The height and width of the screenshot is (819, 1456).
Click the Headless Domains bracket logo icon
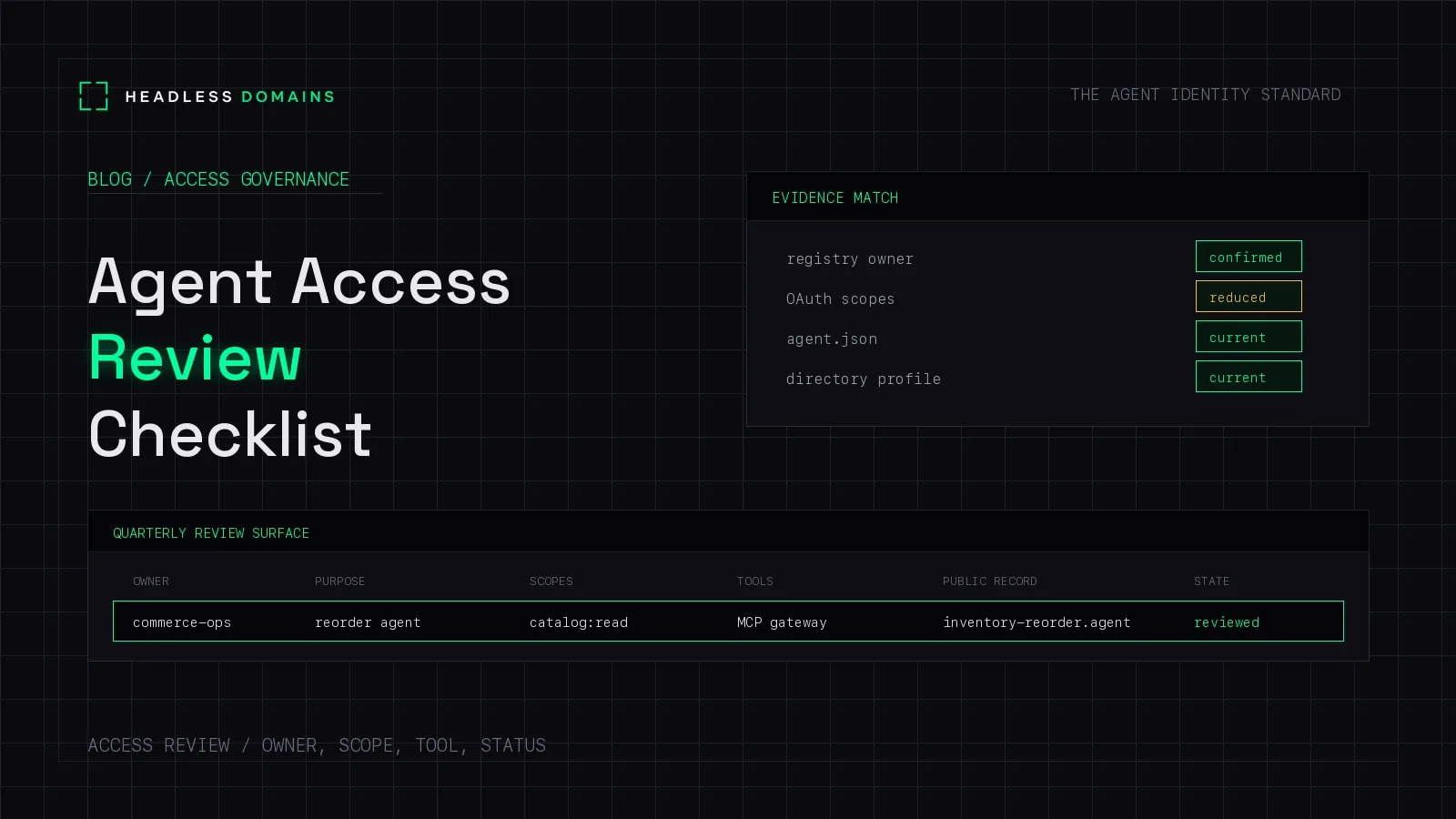[x=94, y=96]
